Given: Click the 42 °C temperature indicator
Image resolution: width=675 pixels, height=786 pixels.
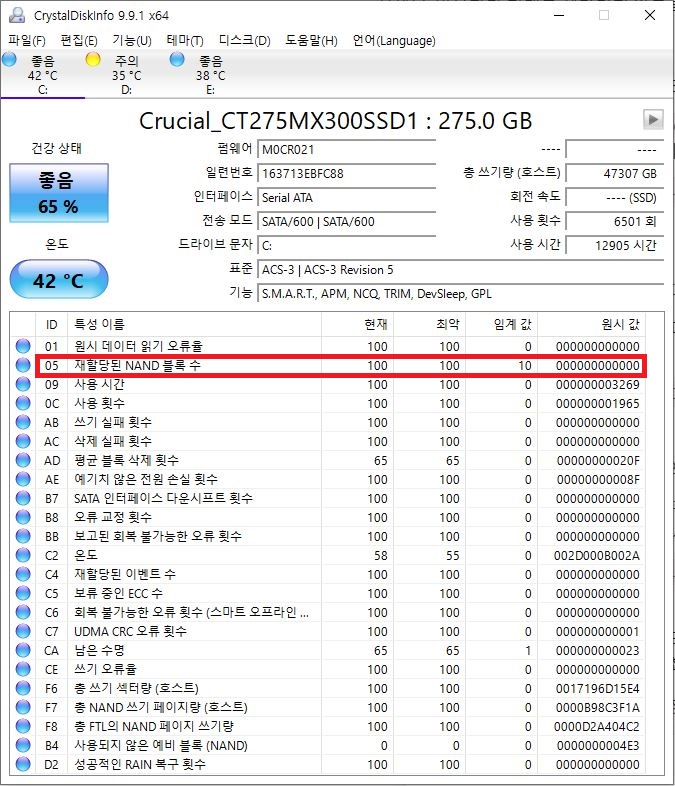Looking at the screenshot, I should [x=59, y=280].
